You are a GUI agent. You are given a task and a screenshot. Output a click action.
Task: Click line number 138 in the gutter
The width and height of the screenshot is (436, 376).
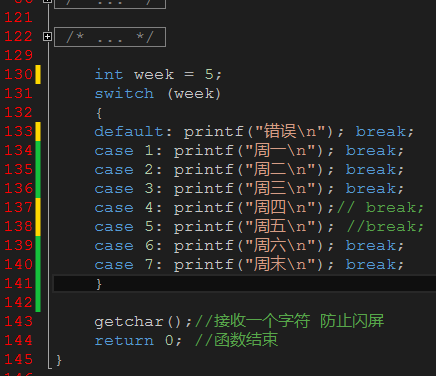coord(18,227)
